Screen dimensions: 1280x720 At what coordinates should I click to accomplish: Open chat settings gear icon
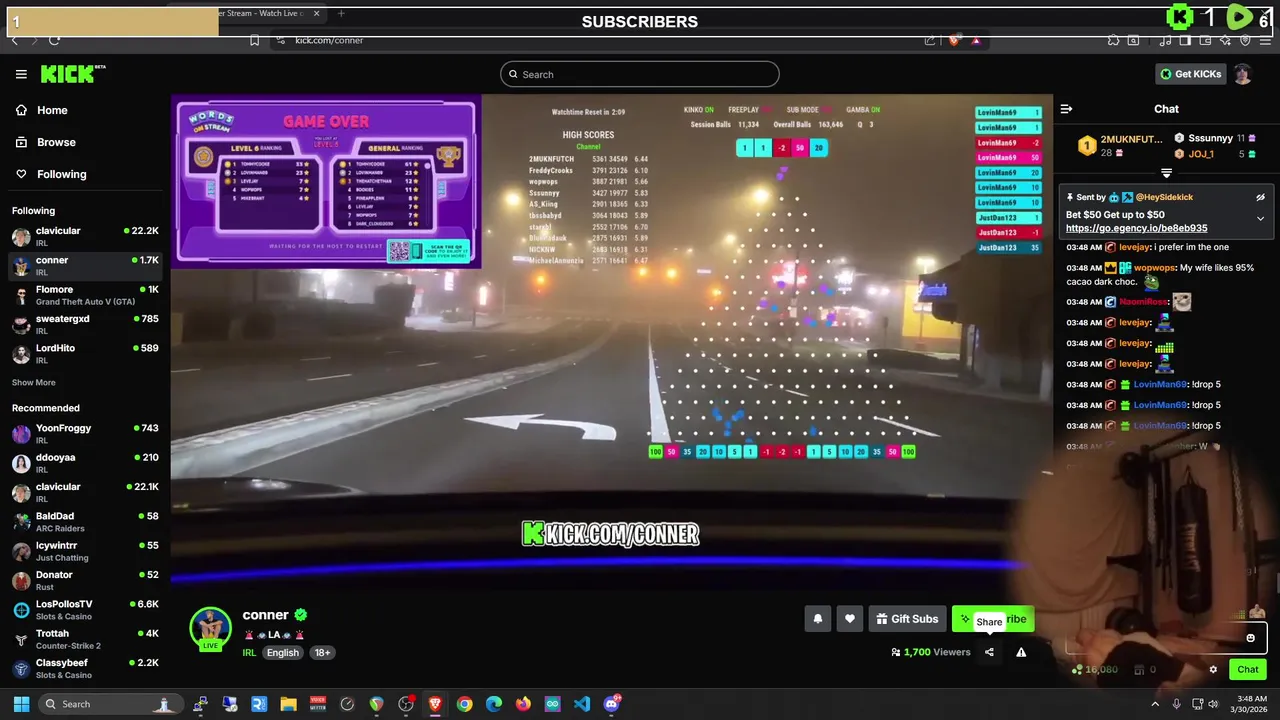pos(1213,670)
